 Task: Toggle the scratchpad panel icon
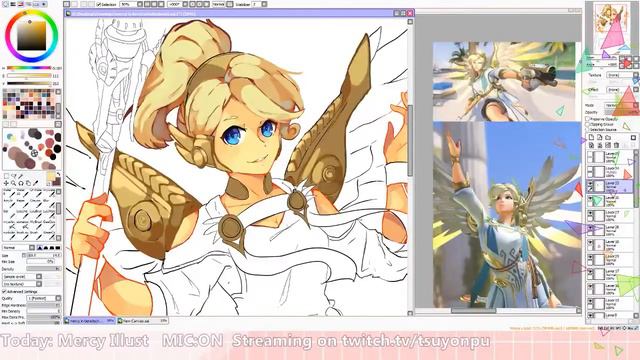[x=44, y=4]
